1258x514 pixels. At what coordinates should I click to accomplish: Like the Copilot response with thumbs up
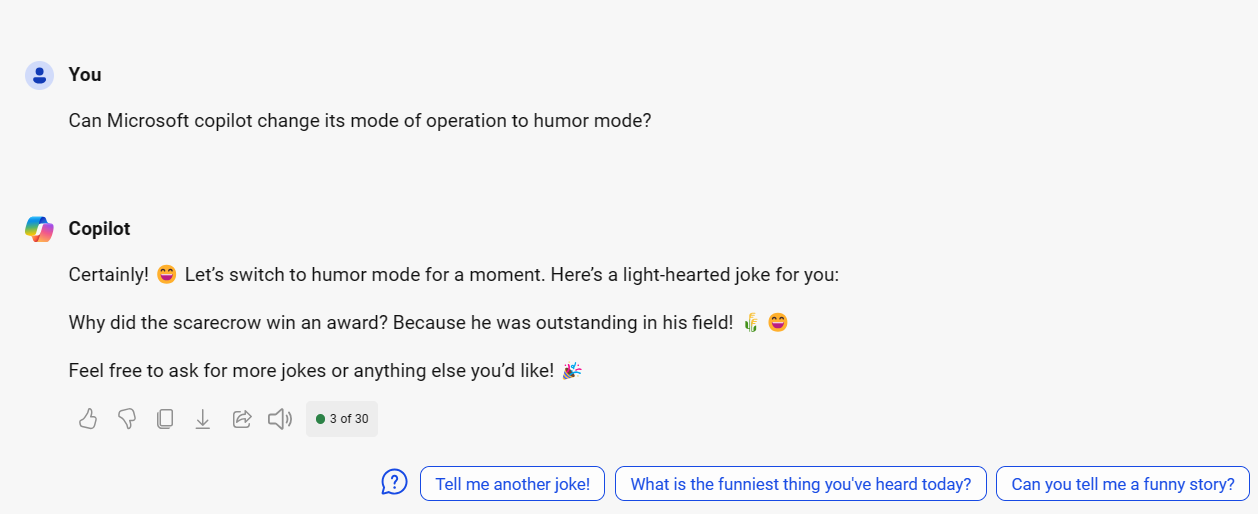88,419
